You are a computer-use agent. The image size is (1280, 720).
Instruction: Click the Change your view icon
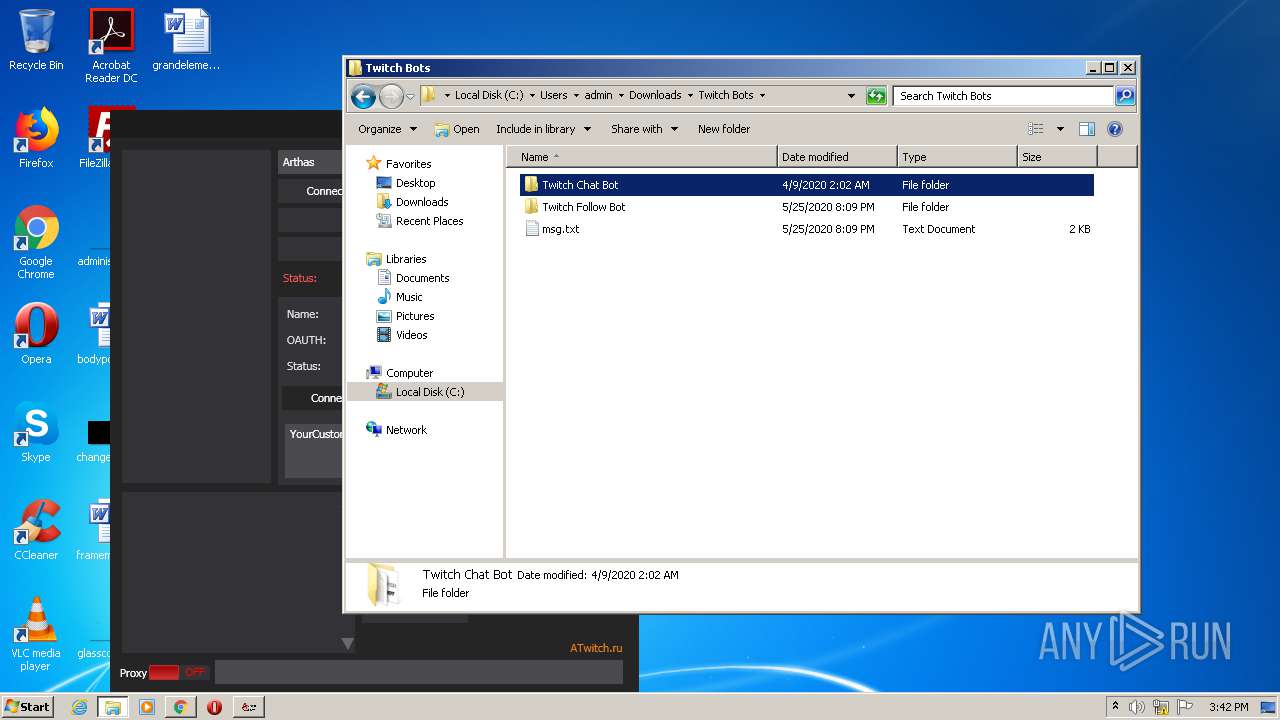(x=1036, y=129)
